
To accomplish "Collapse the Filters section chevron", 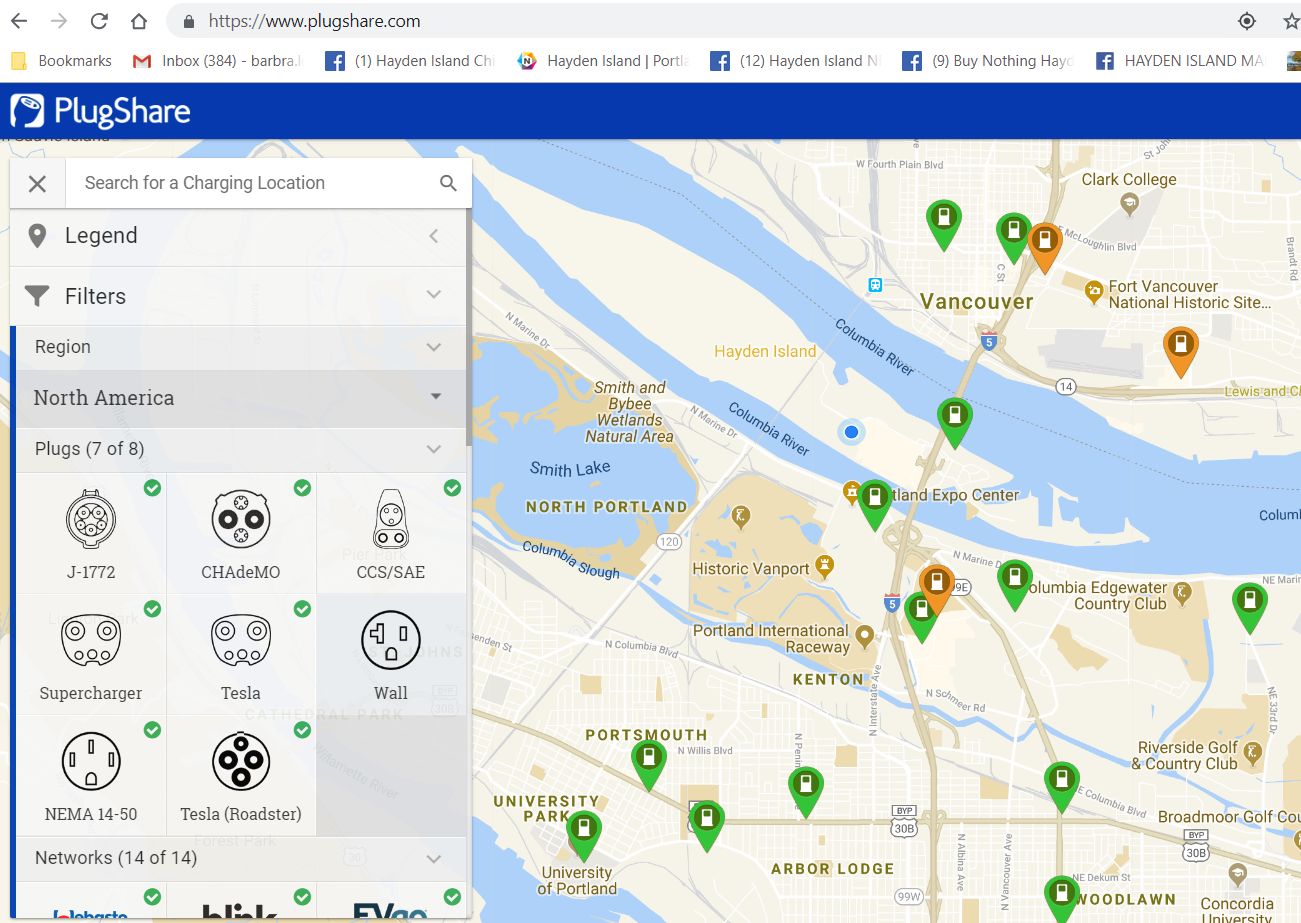I will click(434, 295).
